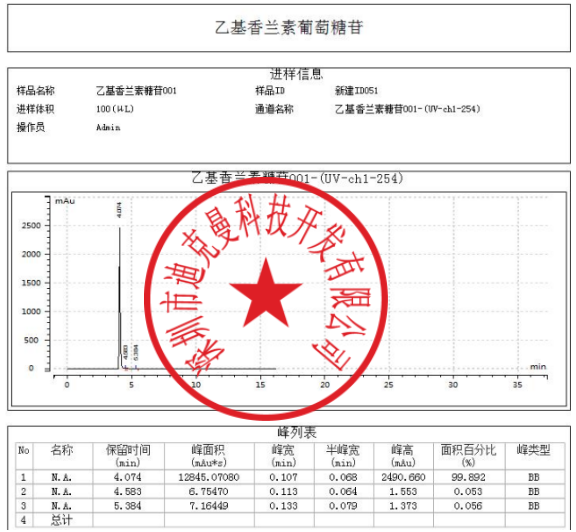Click the 99.892 area percent cell
Image resolution: width=576 pixels, height=532 pixels.
pyautogui.click(x=468, y=477)
